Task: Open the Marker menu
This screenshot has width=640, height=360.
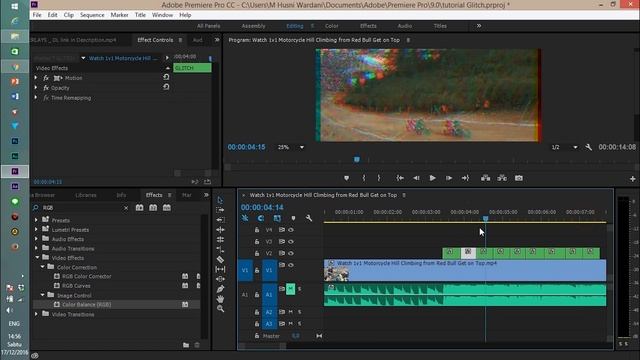Action: pos(119,15)
